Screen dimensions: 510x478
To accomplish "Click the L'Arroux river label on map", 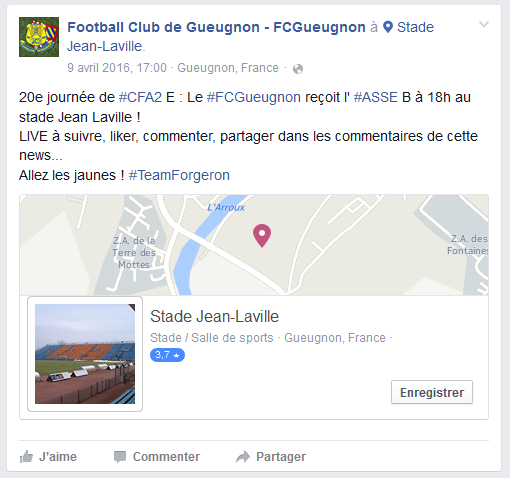I will coord(226,208).
